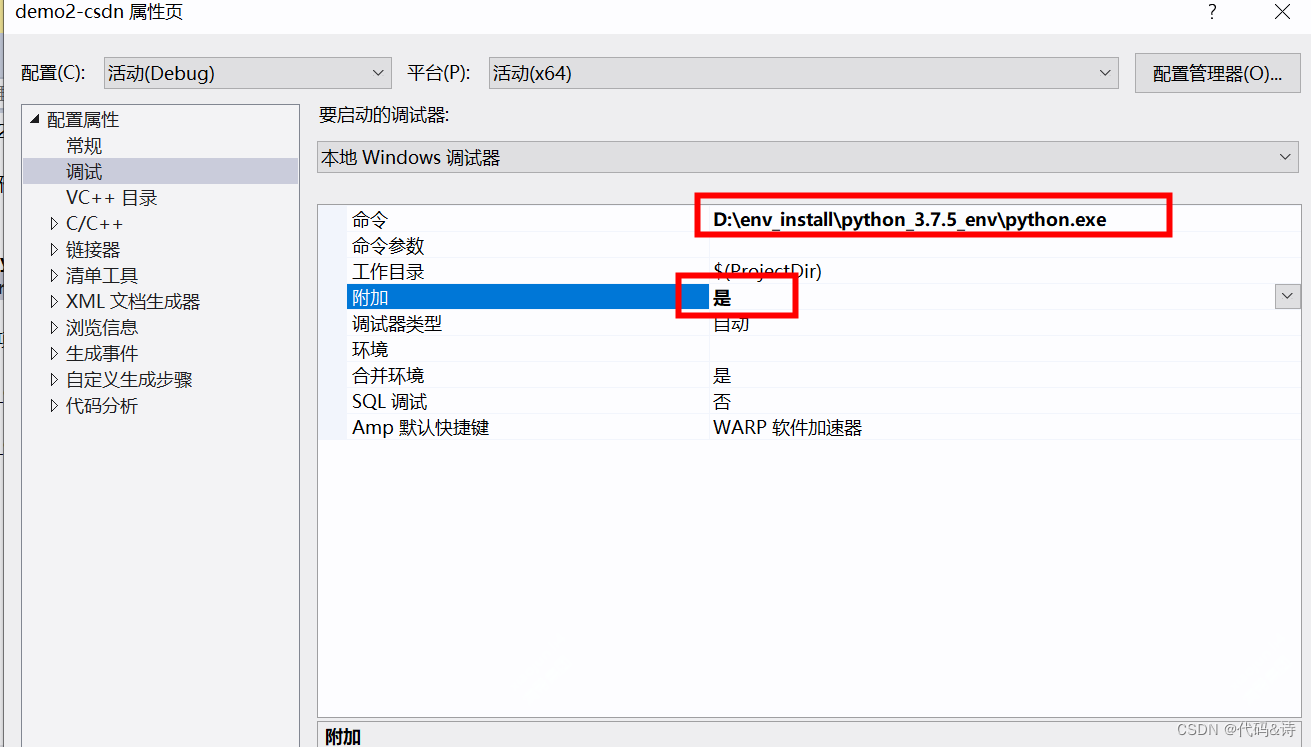Open the VC++ 目录 page
The width and height of the screenshot is (1311, 747).
tap(110, 197)
